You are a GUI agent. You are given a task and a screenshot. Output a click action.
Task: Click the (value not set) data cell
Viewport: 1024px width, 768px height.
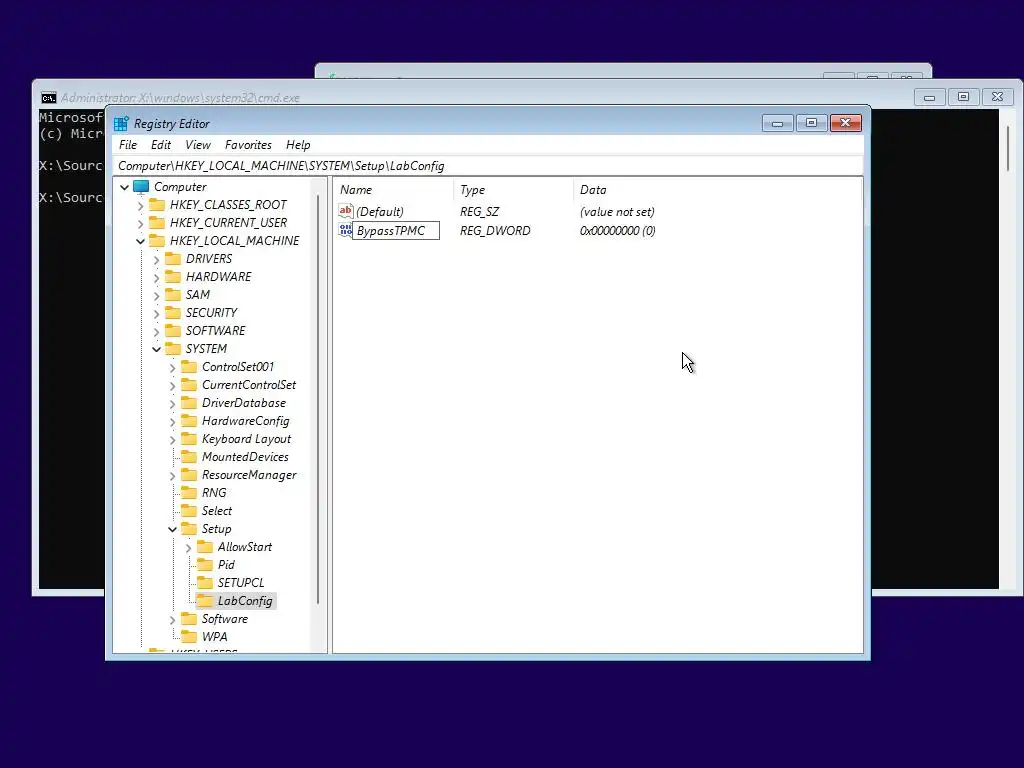(617, 212)
